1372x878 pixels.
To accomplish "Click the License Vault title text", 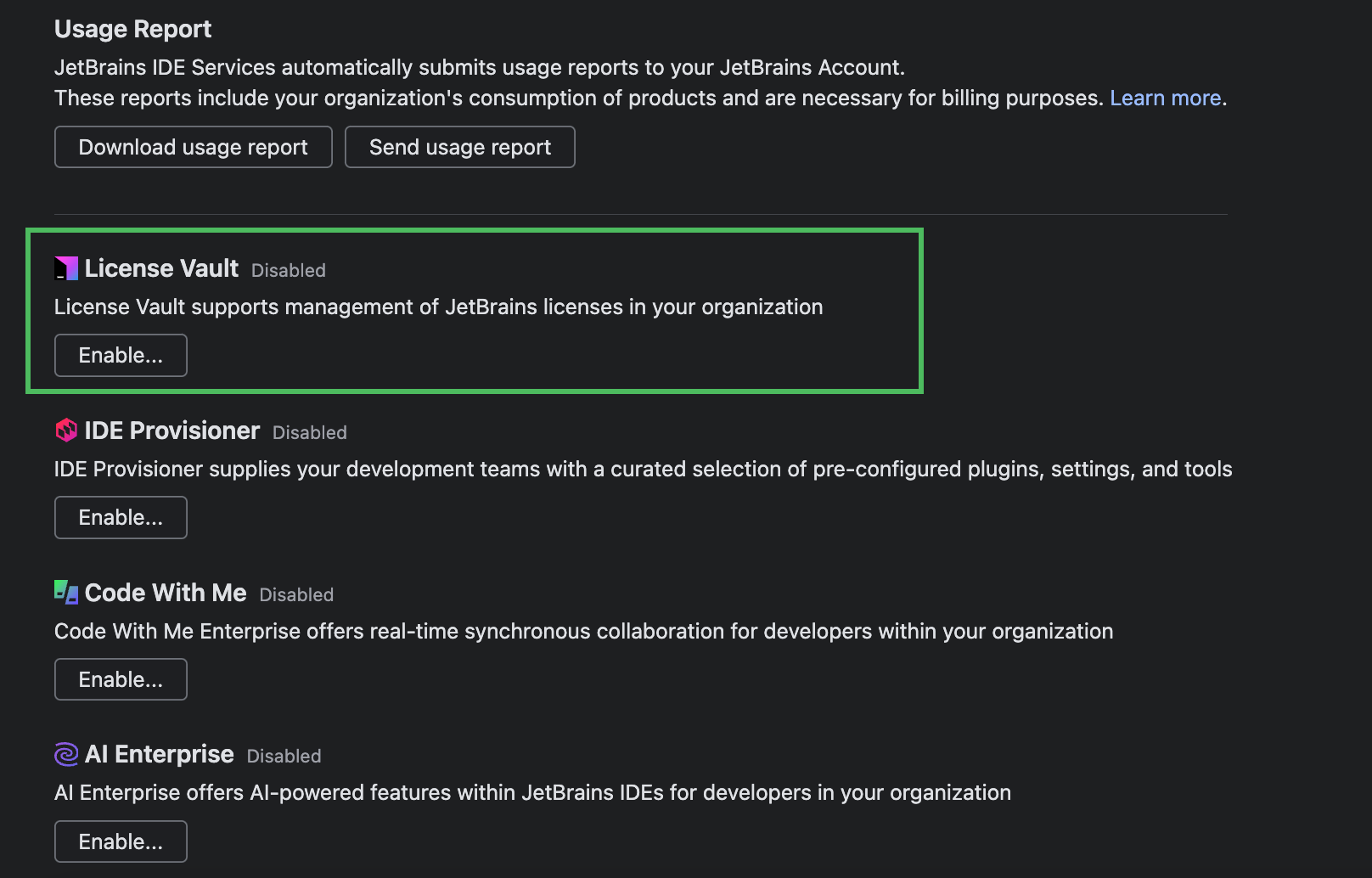I will 161,267.
